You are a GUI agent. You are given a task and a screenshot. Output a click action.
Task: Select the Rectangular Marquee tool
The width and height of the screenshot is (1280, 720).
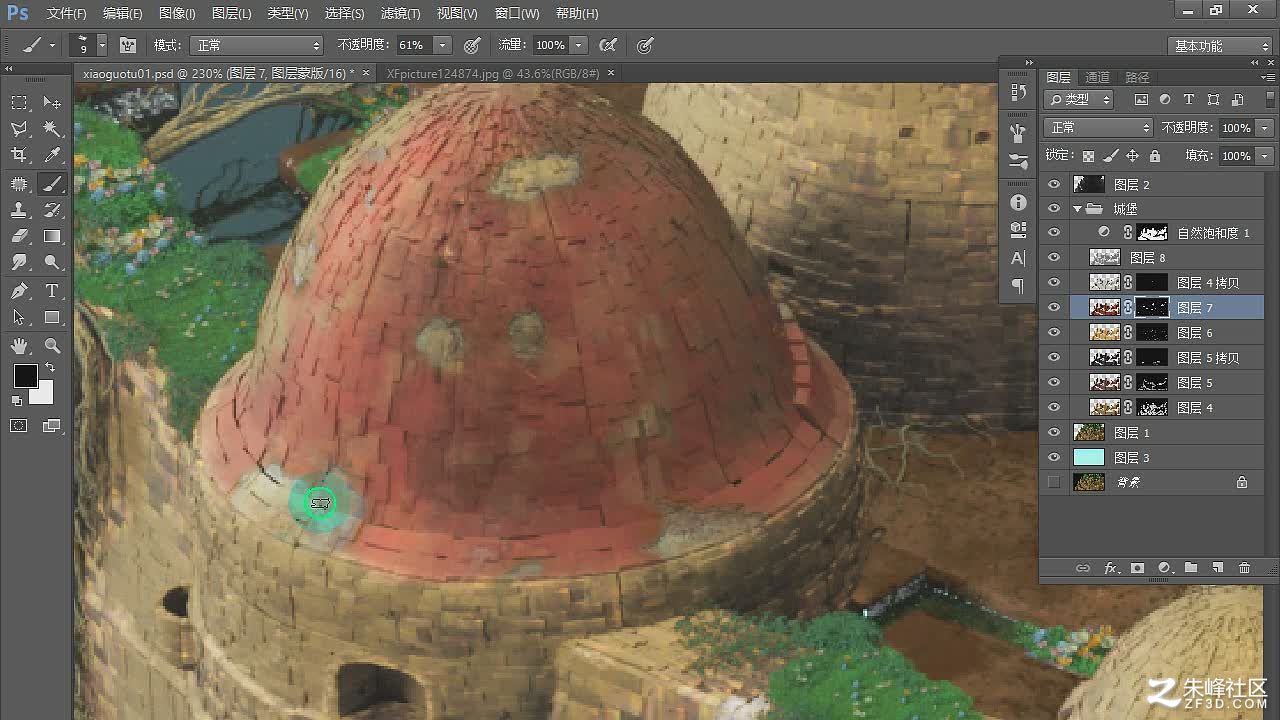point(19,103)
